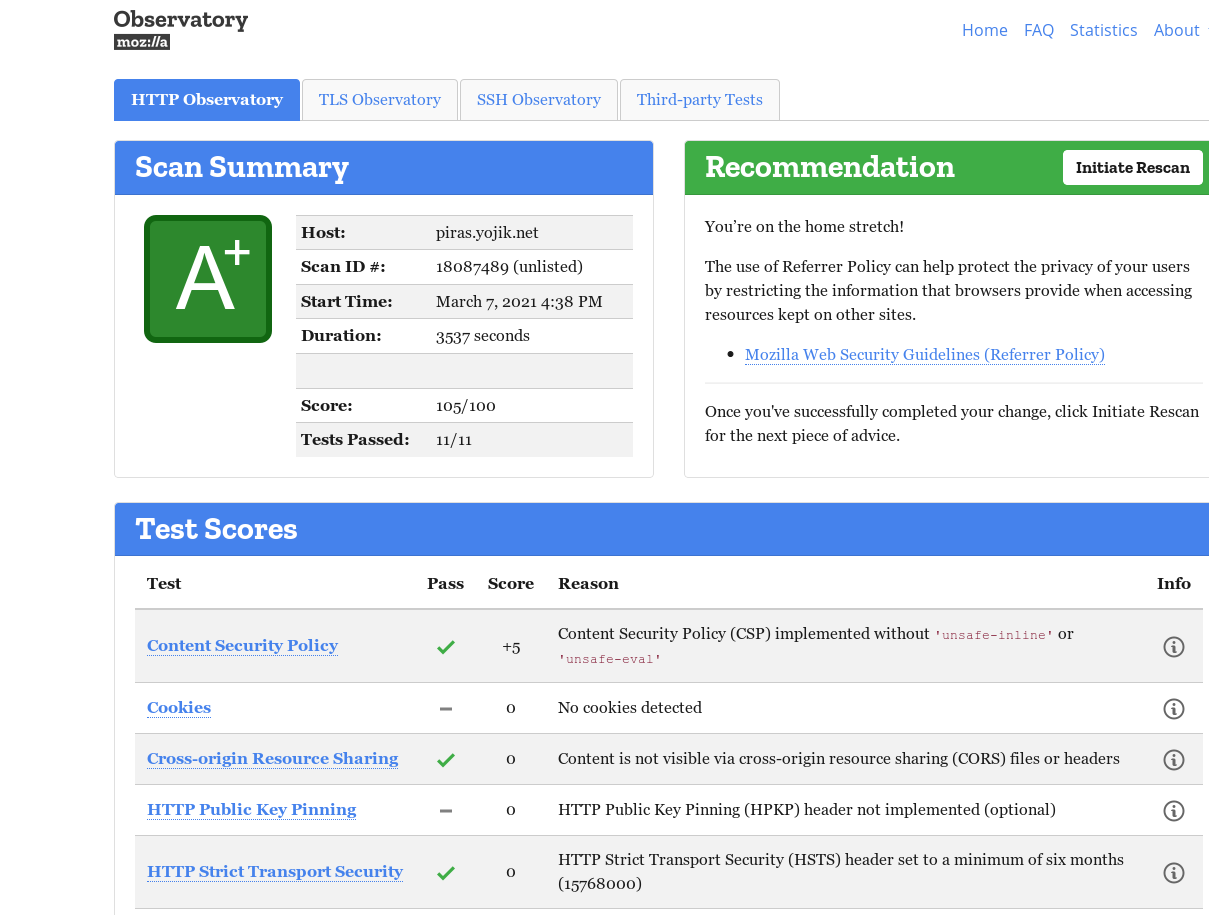
Task: Open the FAQ page
Action: (x=1039, y=30)
